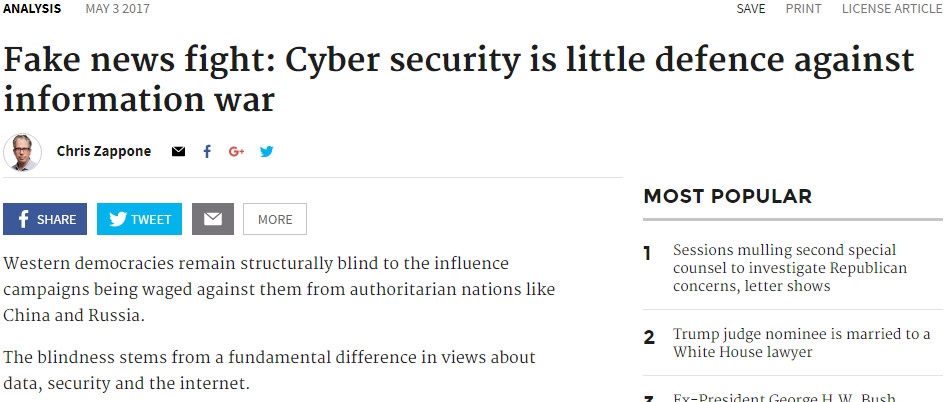Click PRINT in the article tools

pyautogui.click(x=804, y=8)
